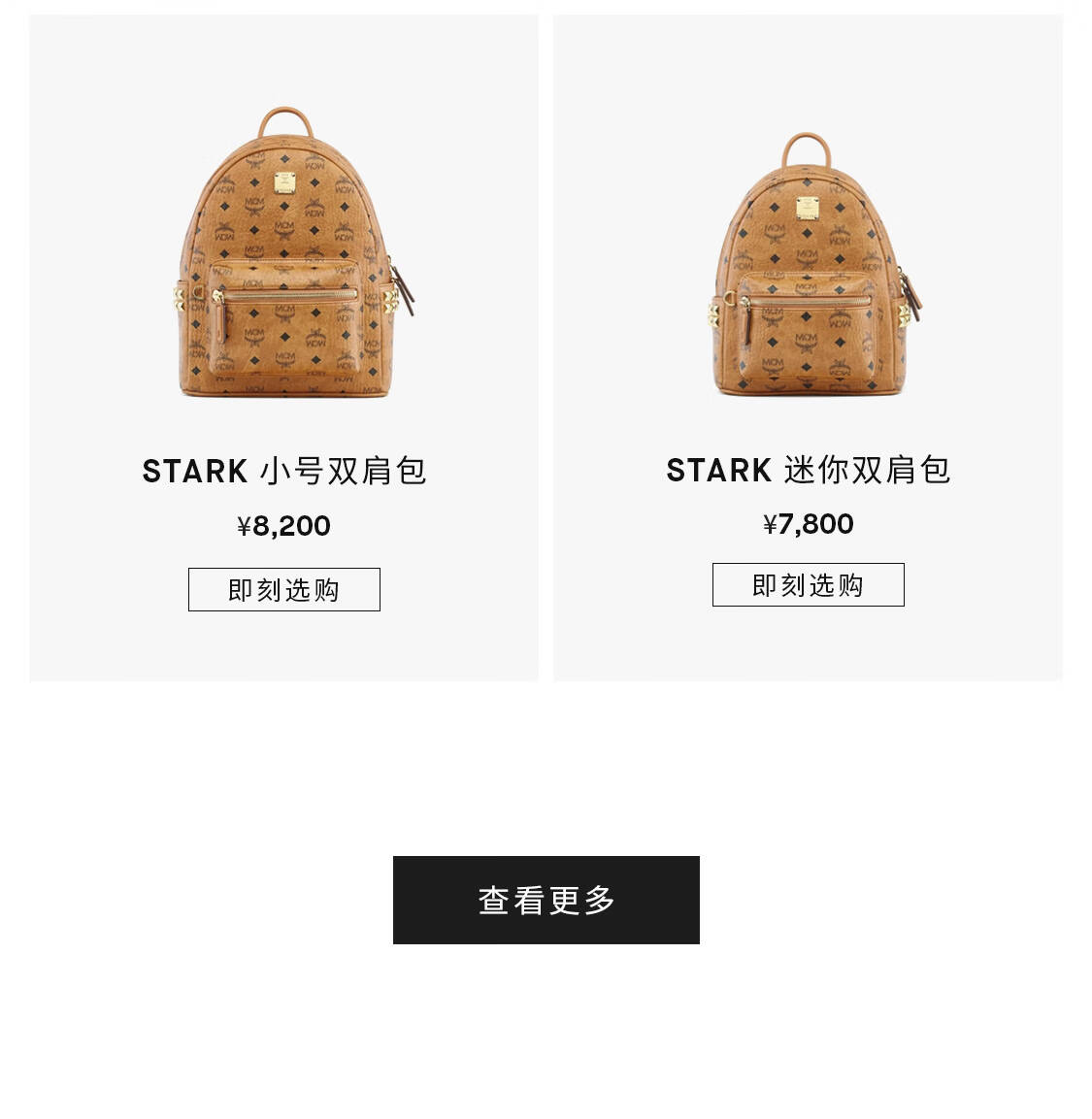This screenshot has width=1092, height=1119.
Task: Click the side zipper pull on 迷你 backpack
Action: [911, 294]
